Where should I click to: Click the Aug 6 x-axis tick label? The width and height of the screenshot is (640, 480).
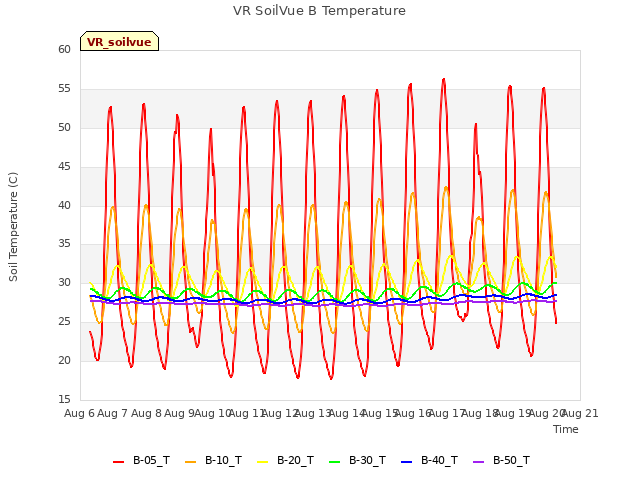point(79,413)
